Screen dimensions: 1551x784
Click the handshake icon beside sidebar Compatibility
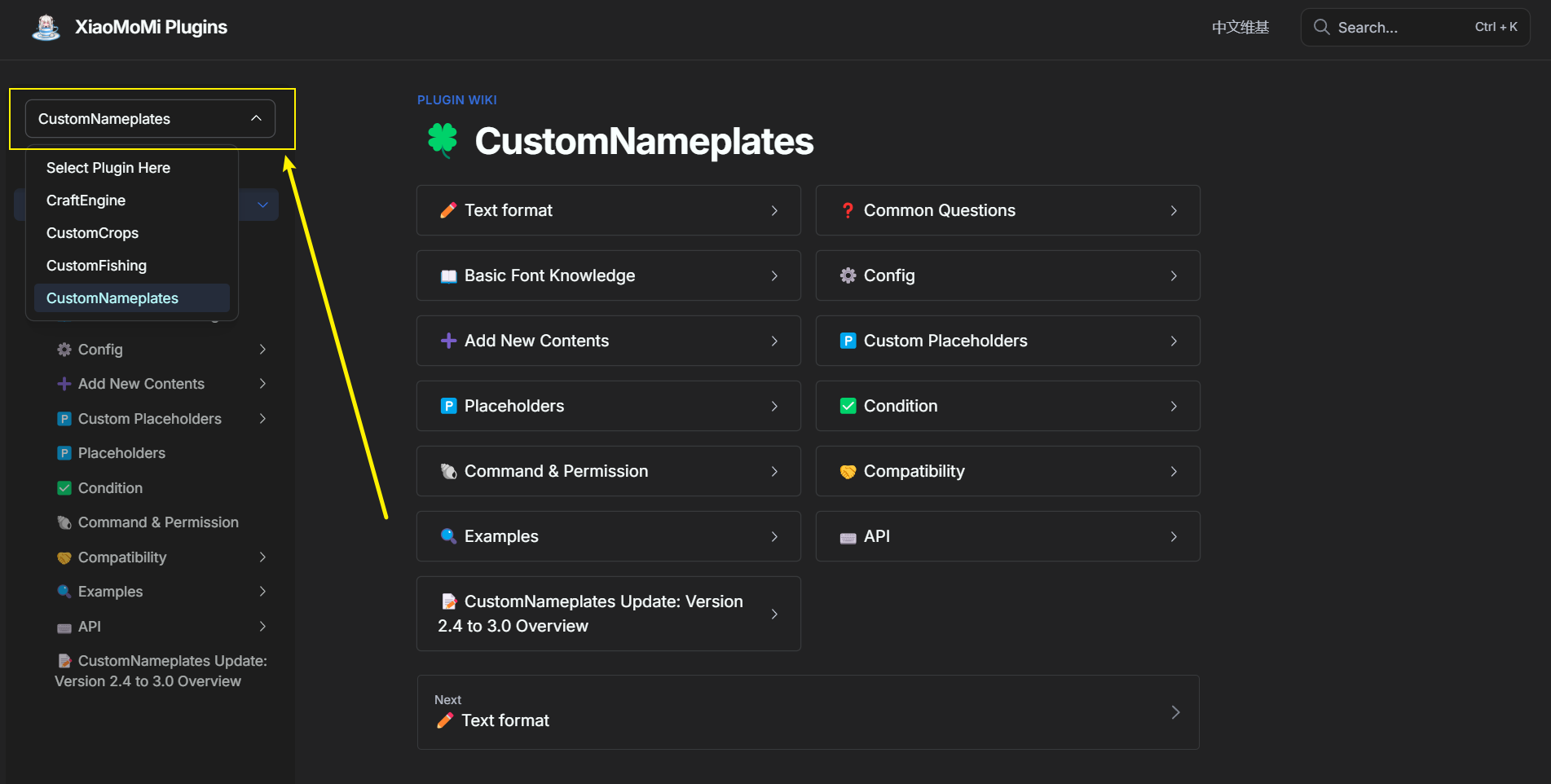(64, 557)
